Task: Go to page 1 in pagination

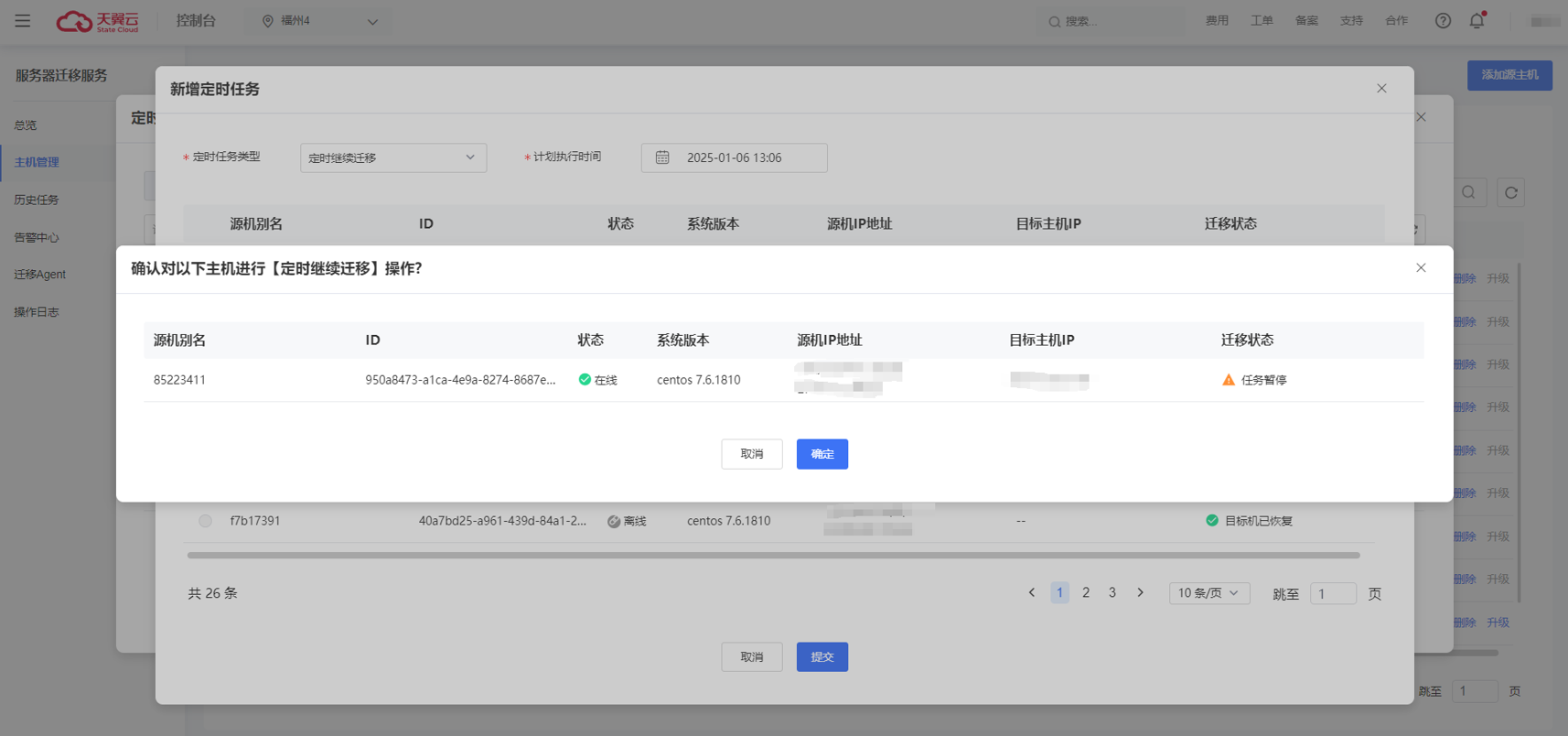Action: (x=1059, y=593)
